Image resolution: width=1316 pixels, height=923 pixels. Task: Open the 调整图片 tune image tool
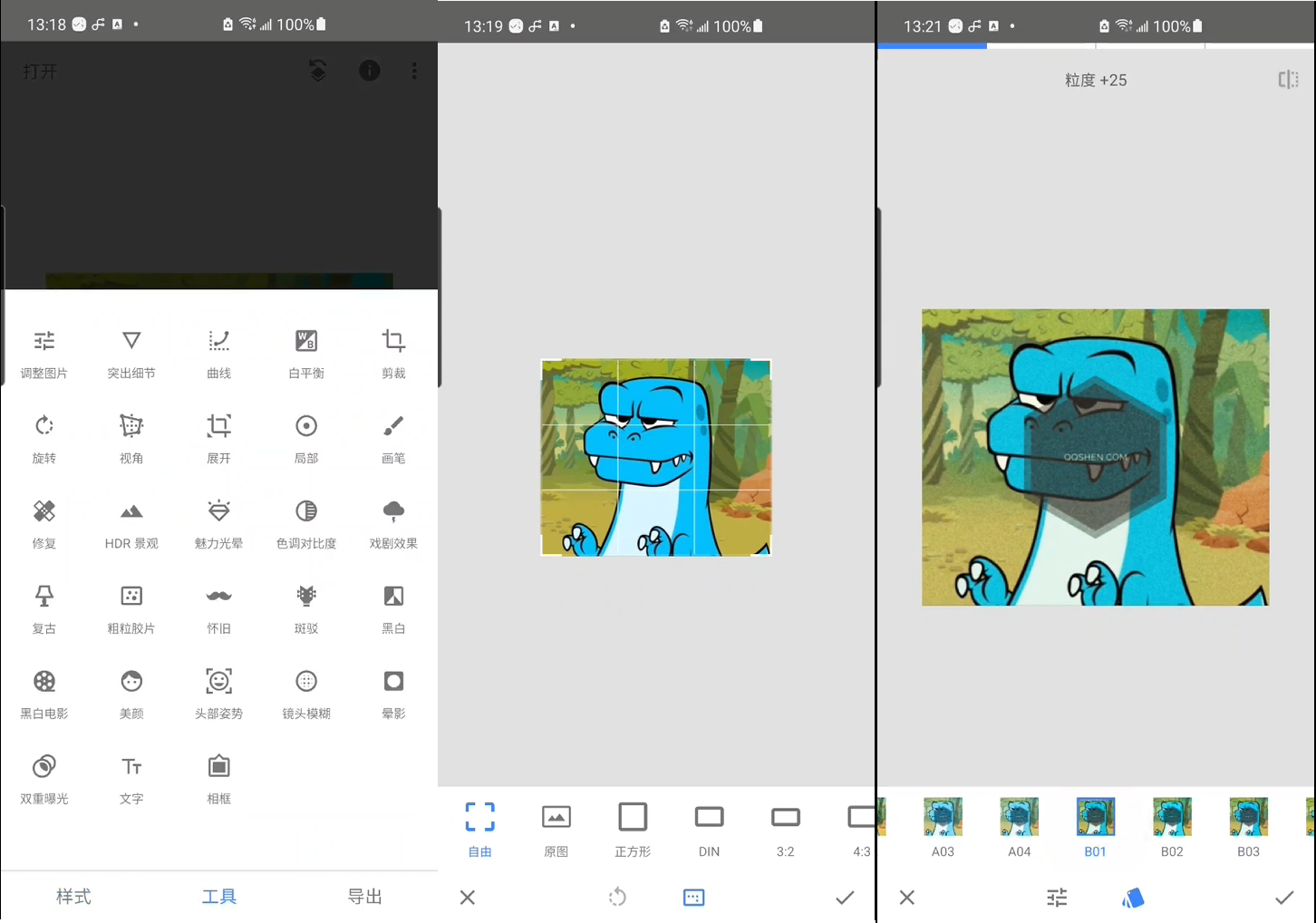pos(44,354)
